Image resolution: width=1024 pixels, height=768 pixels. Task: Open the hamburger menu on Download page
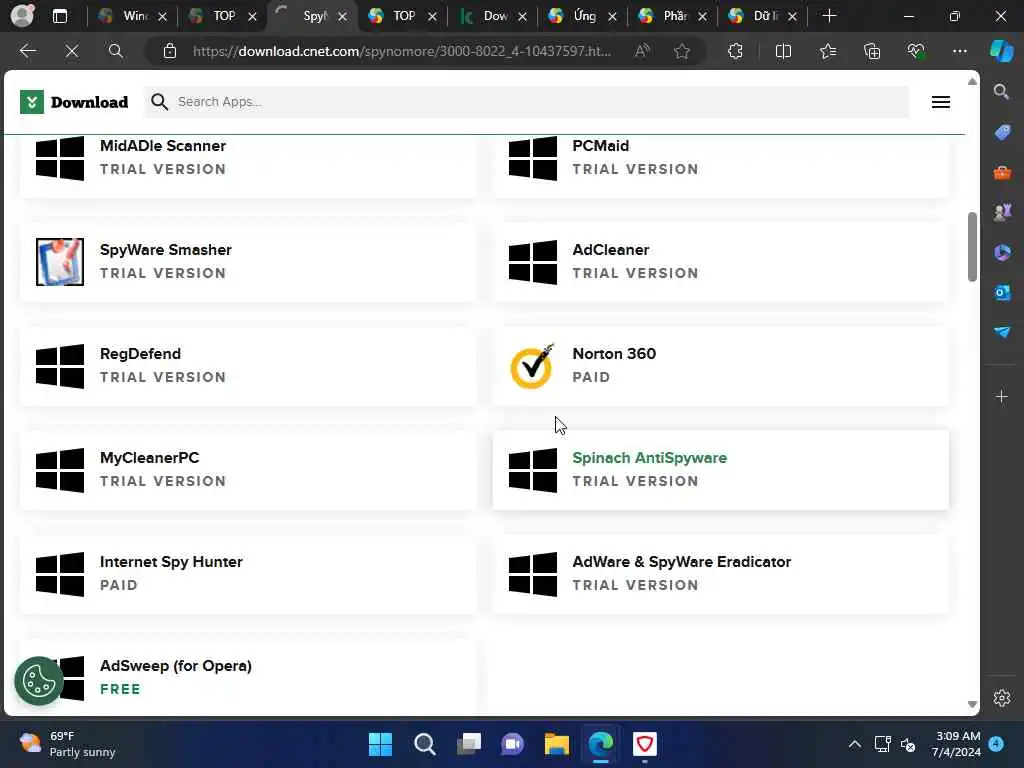[x=940, y=102]
